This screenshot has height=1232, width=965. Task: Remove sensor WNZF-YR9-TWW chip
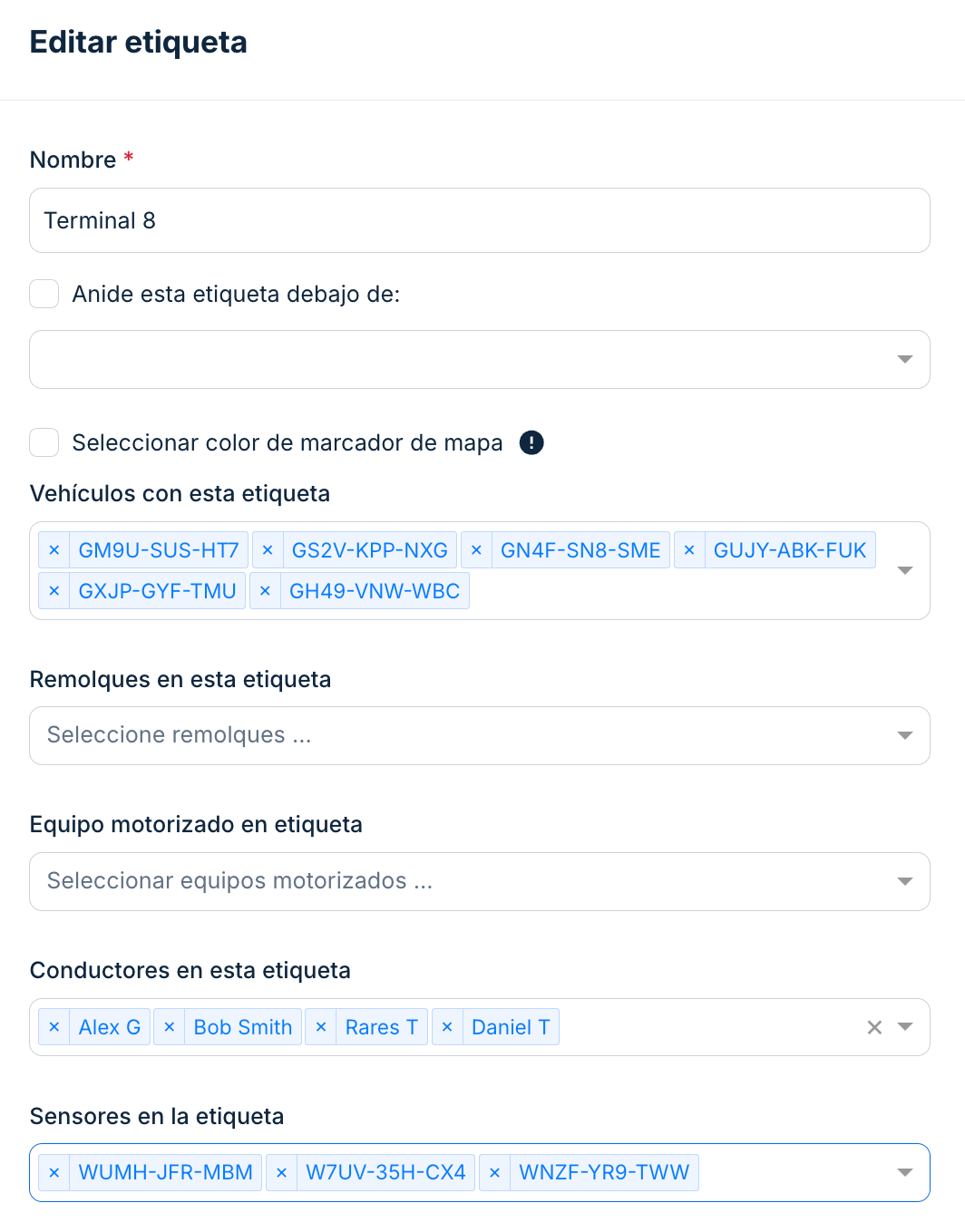(x=494, y=1173)
